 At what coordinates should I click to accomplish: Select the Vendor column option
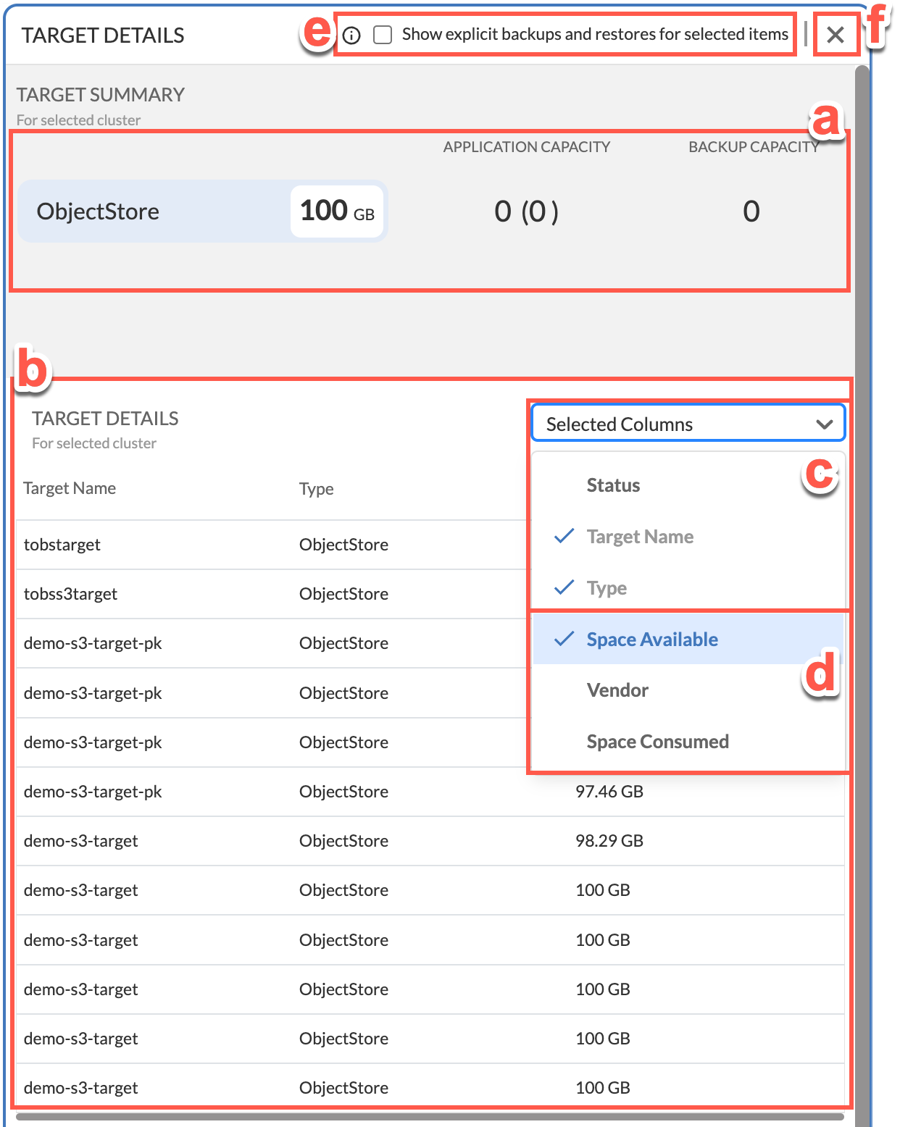[617, 690]
